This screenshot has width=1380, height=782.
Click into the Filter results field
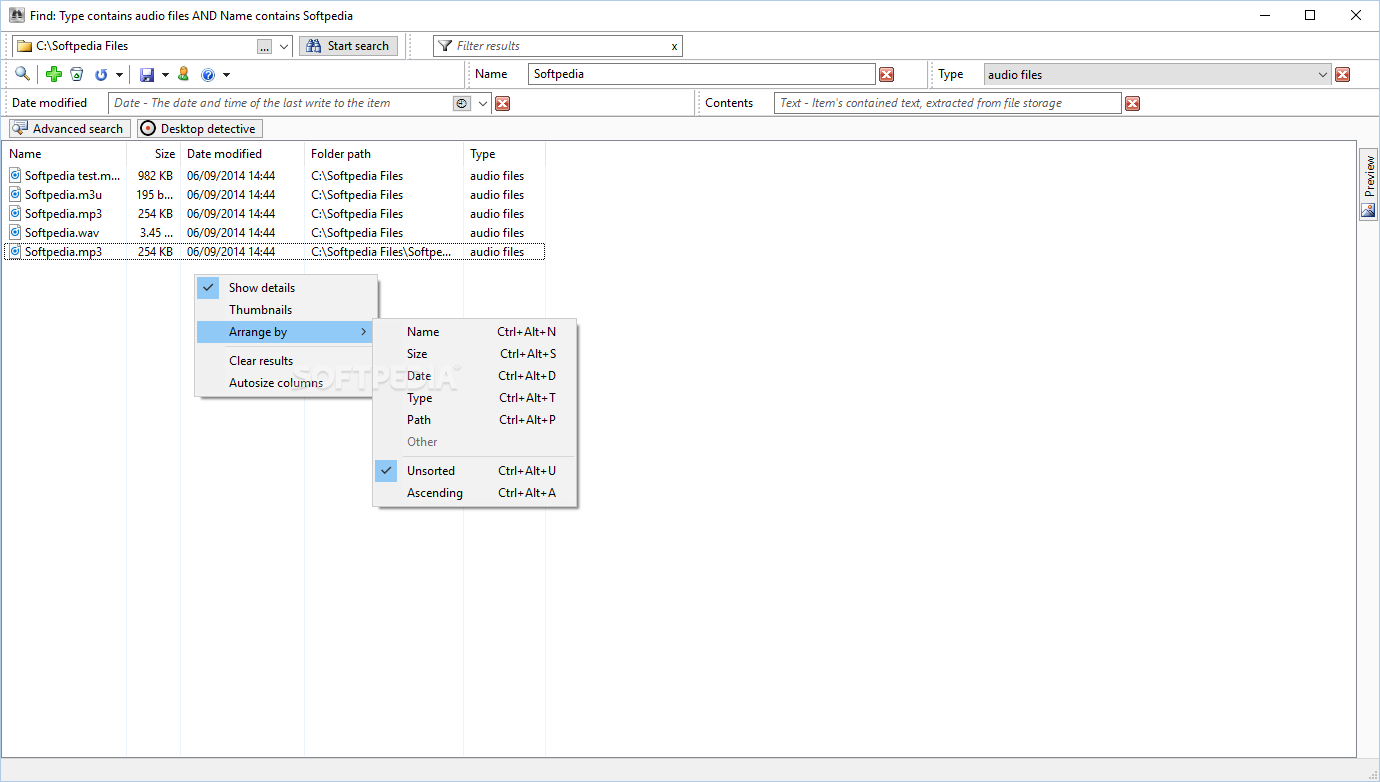(560, 46)
